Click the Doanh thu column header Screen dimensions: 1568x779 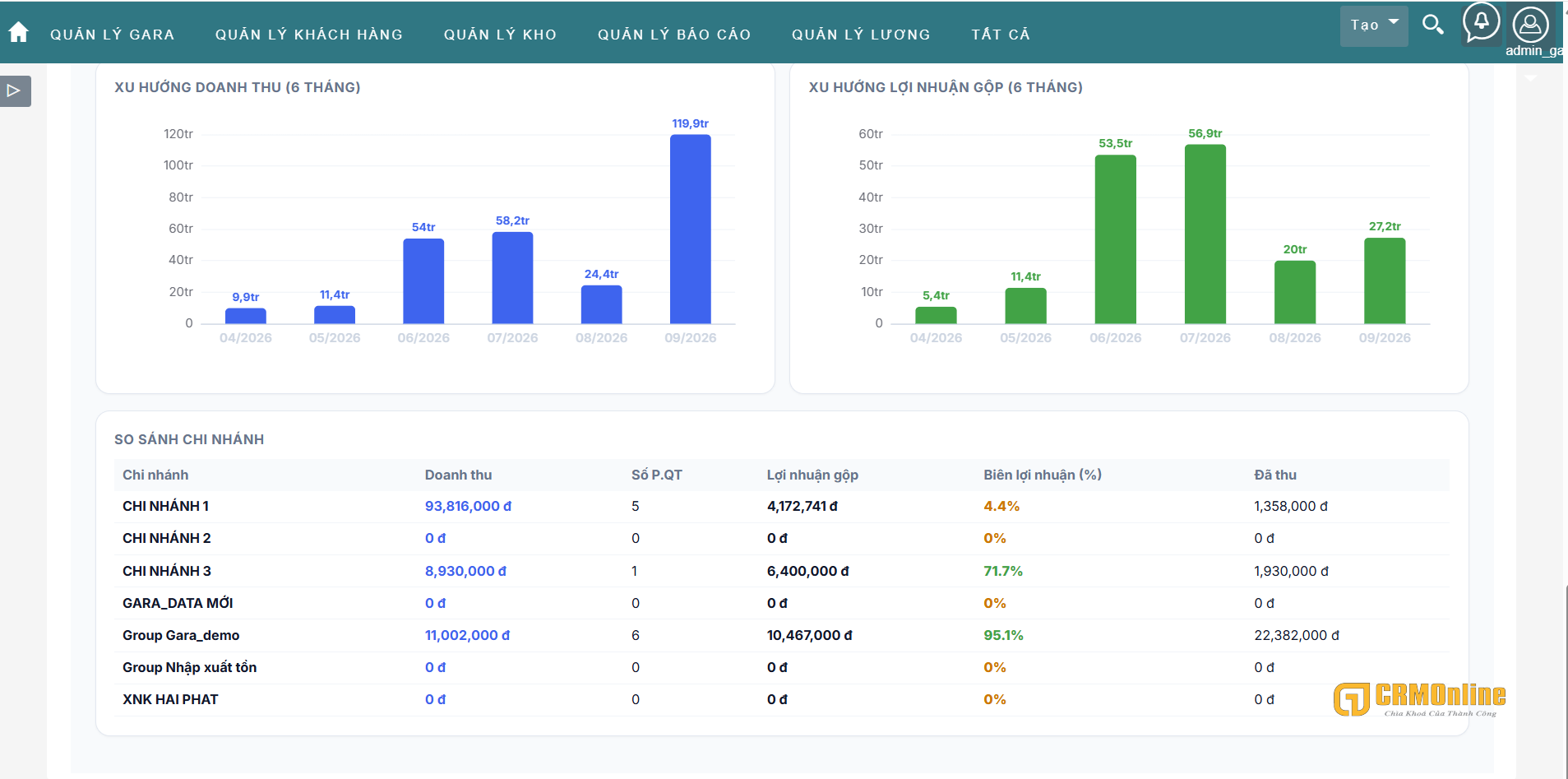458,475
